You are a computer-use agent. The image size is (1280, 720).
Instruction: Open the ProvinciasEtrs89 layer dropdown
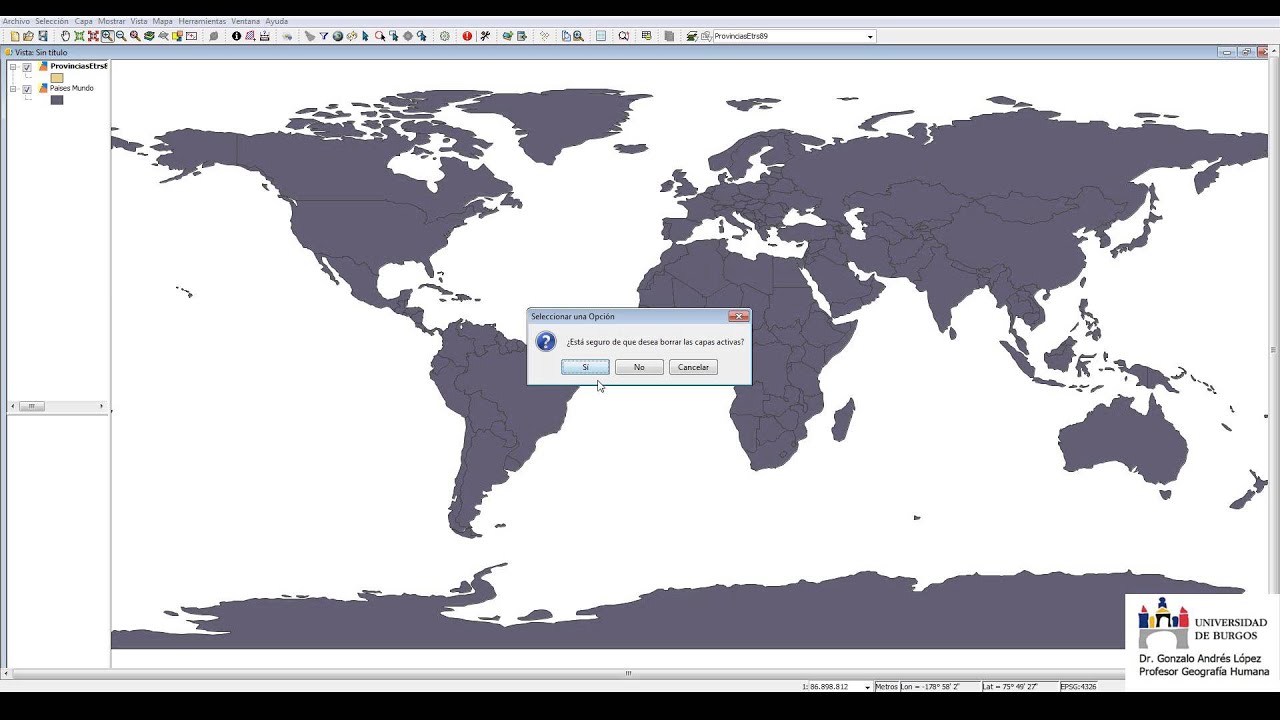(870, 37)
